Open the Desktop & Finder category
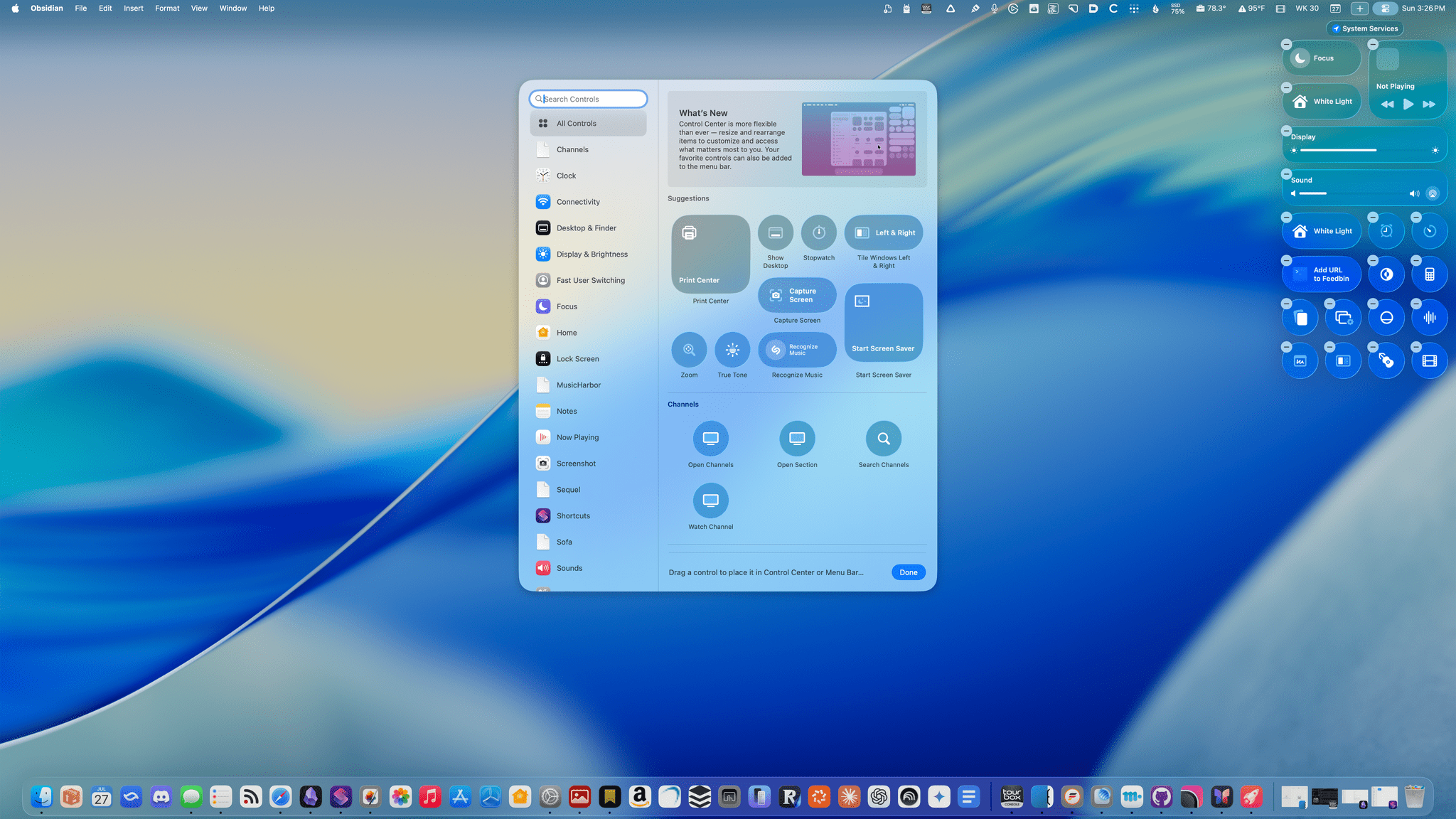1456x819 pixels. pos(588,228)
